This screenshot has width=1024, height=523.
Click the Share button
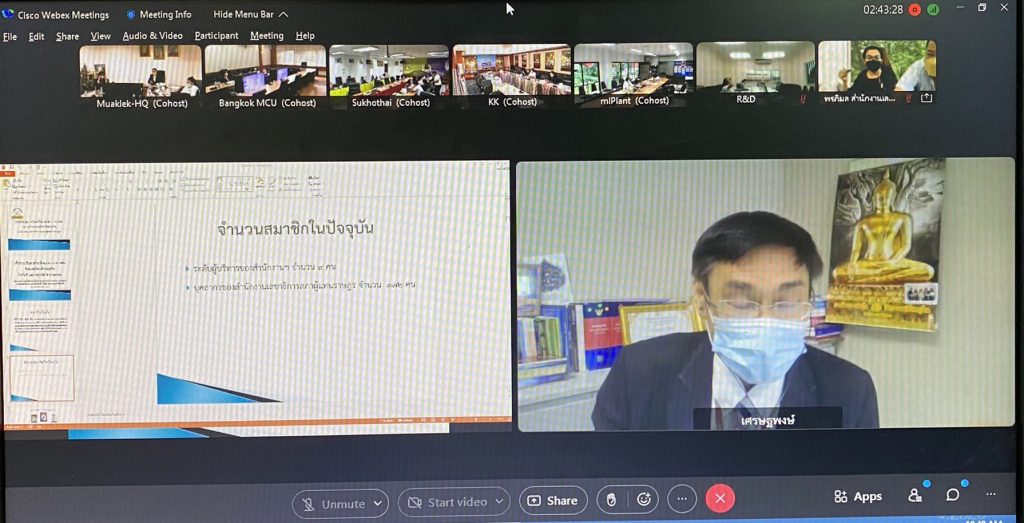553,501
